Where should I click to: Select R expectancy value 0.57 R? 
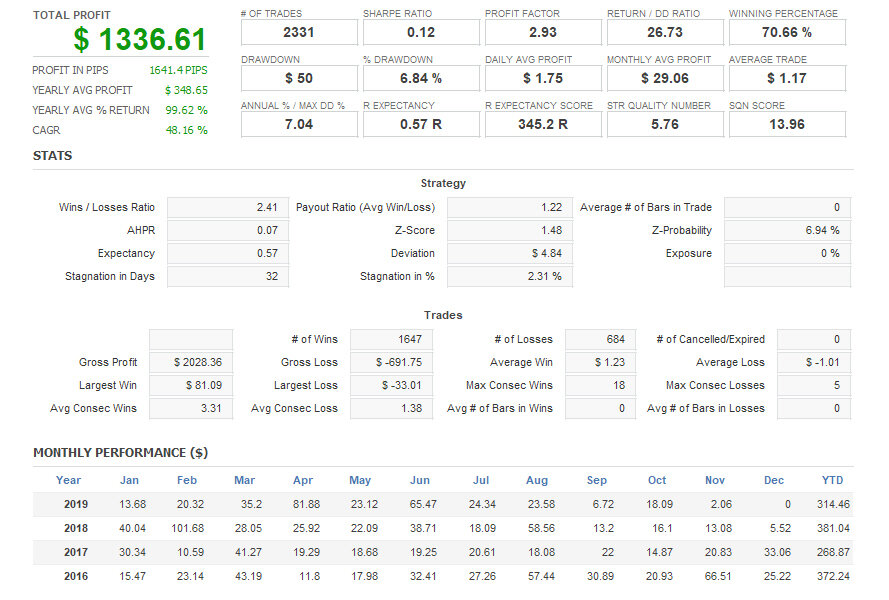(x=421, y=124)
